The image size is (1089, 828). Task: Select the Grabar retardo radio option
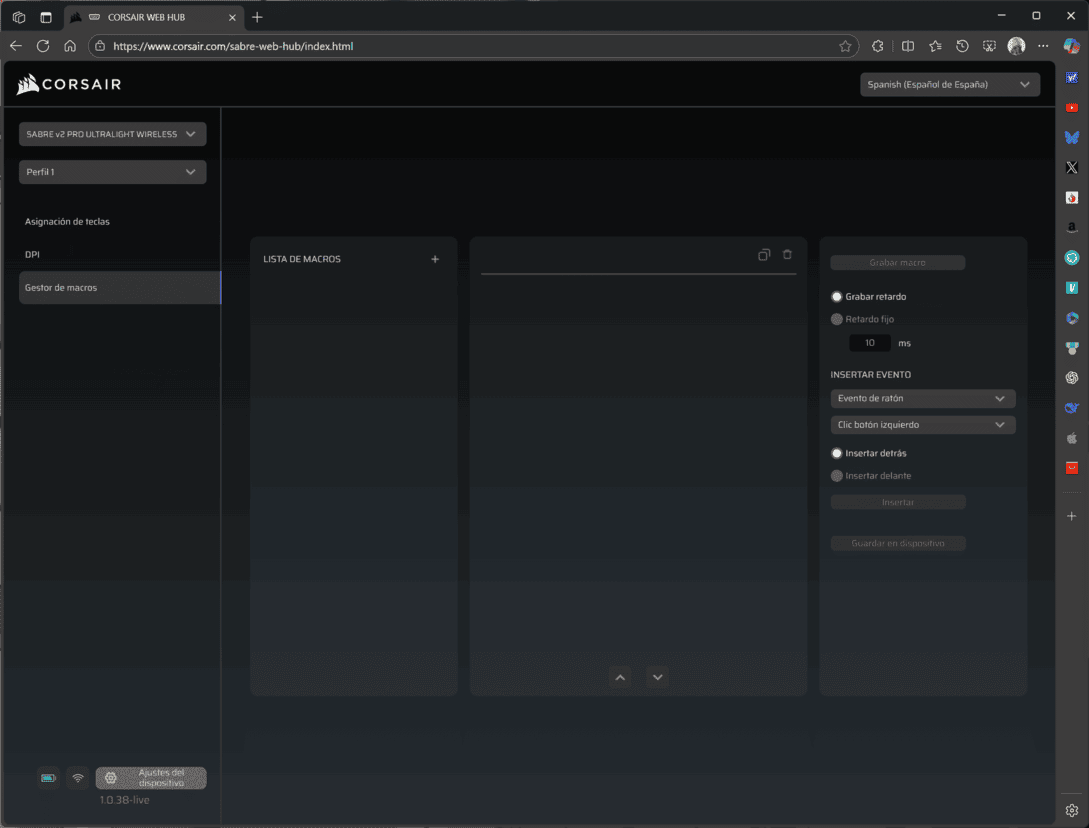point(837,297)
